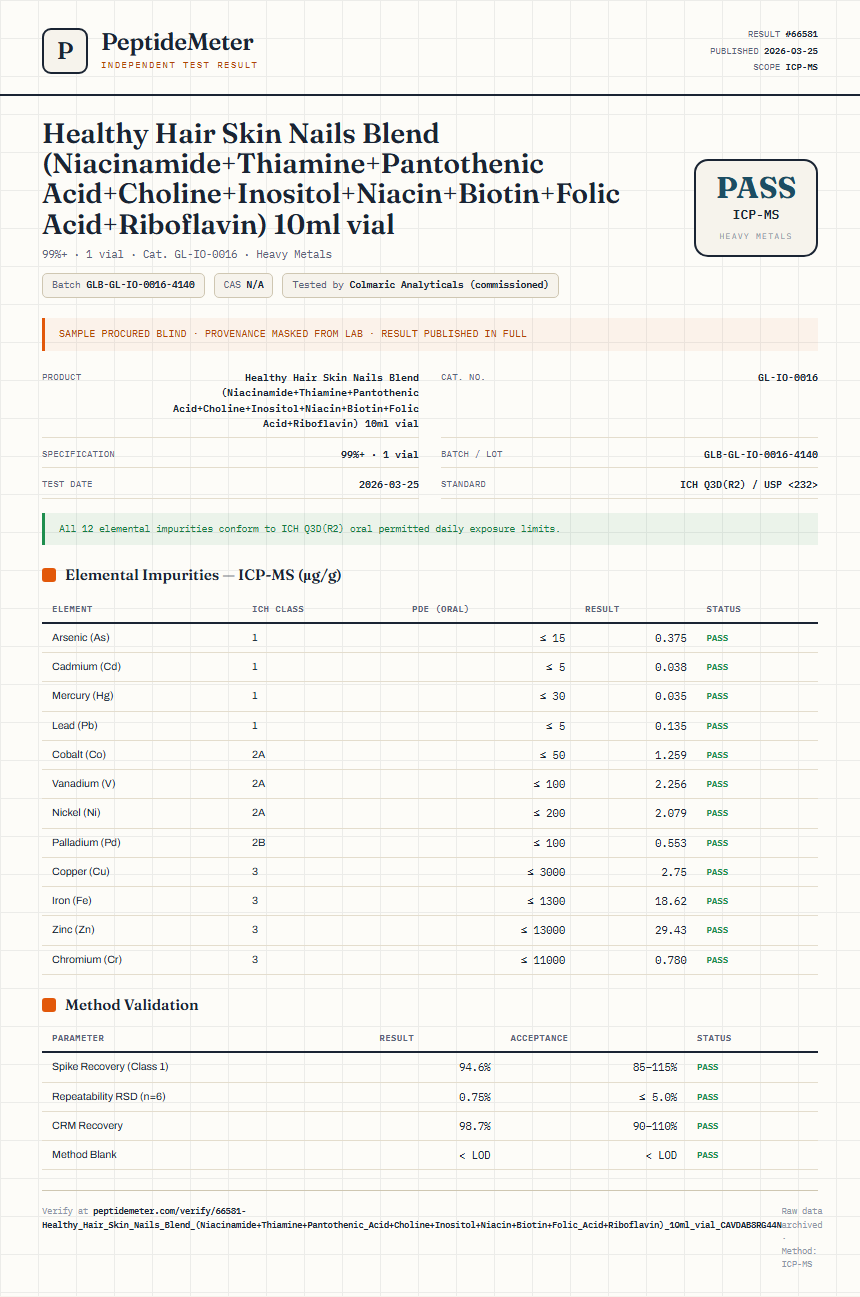Click the Chromium result value 0.780
Screen dimensions: 860x1297
coord(671,960)
